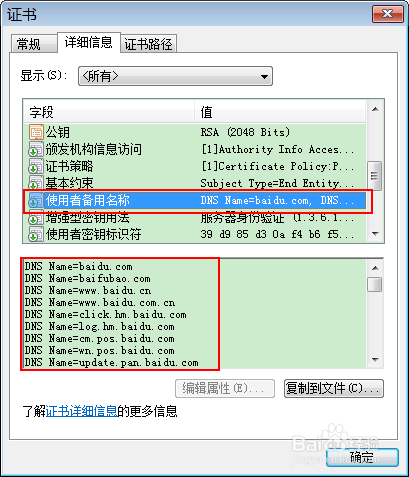Click the dropdown arrow of 显示 combo box
Screen dimensions: 409x477
point(264,77)
